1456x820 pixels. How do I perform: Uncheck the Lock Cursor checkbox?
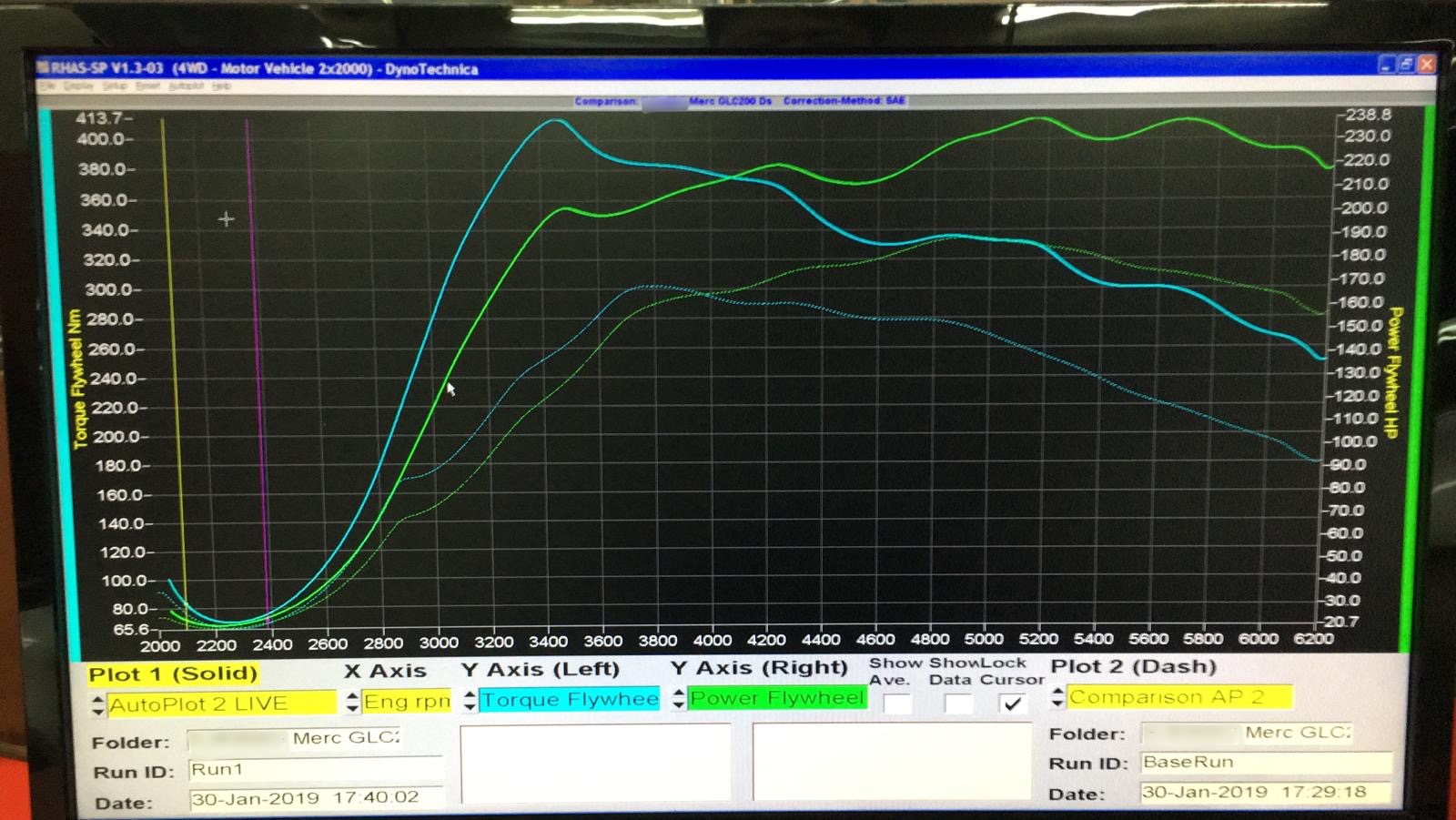click(1012, 704)
